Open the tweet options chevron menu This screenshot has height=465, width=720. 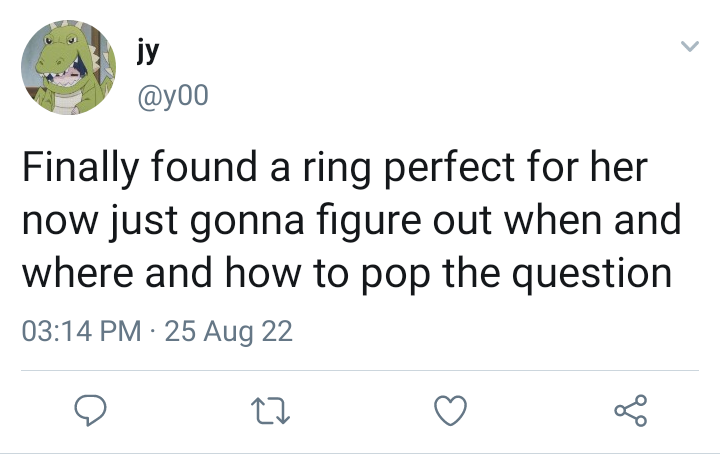click(689, 46)
